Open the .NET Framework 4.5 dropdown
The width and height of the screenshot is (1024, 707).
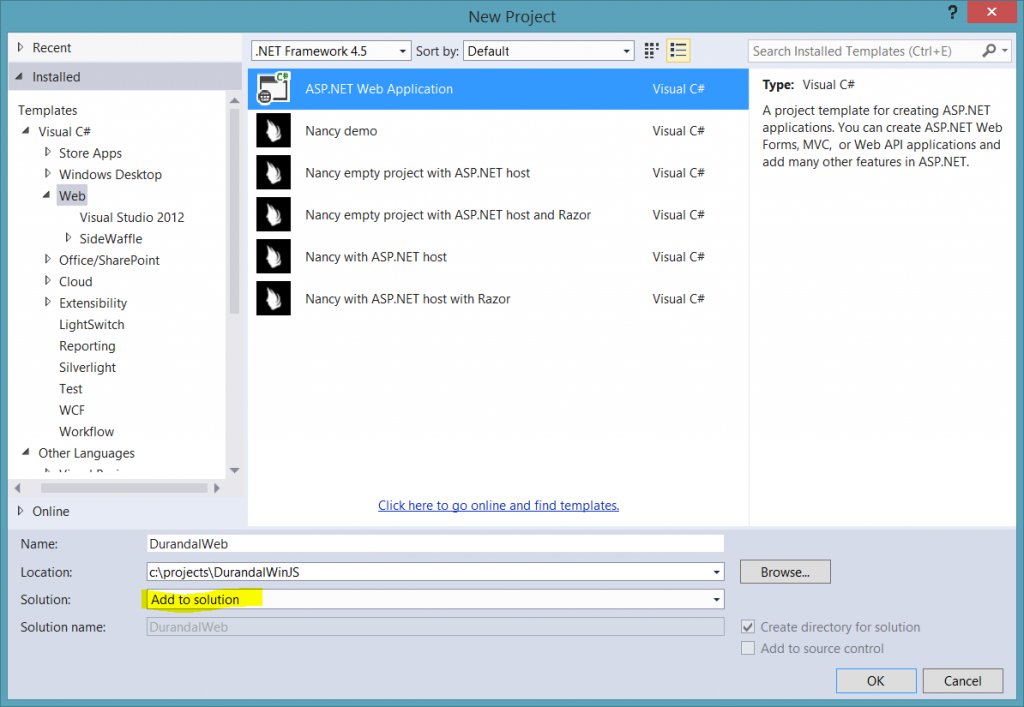402,50
